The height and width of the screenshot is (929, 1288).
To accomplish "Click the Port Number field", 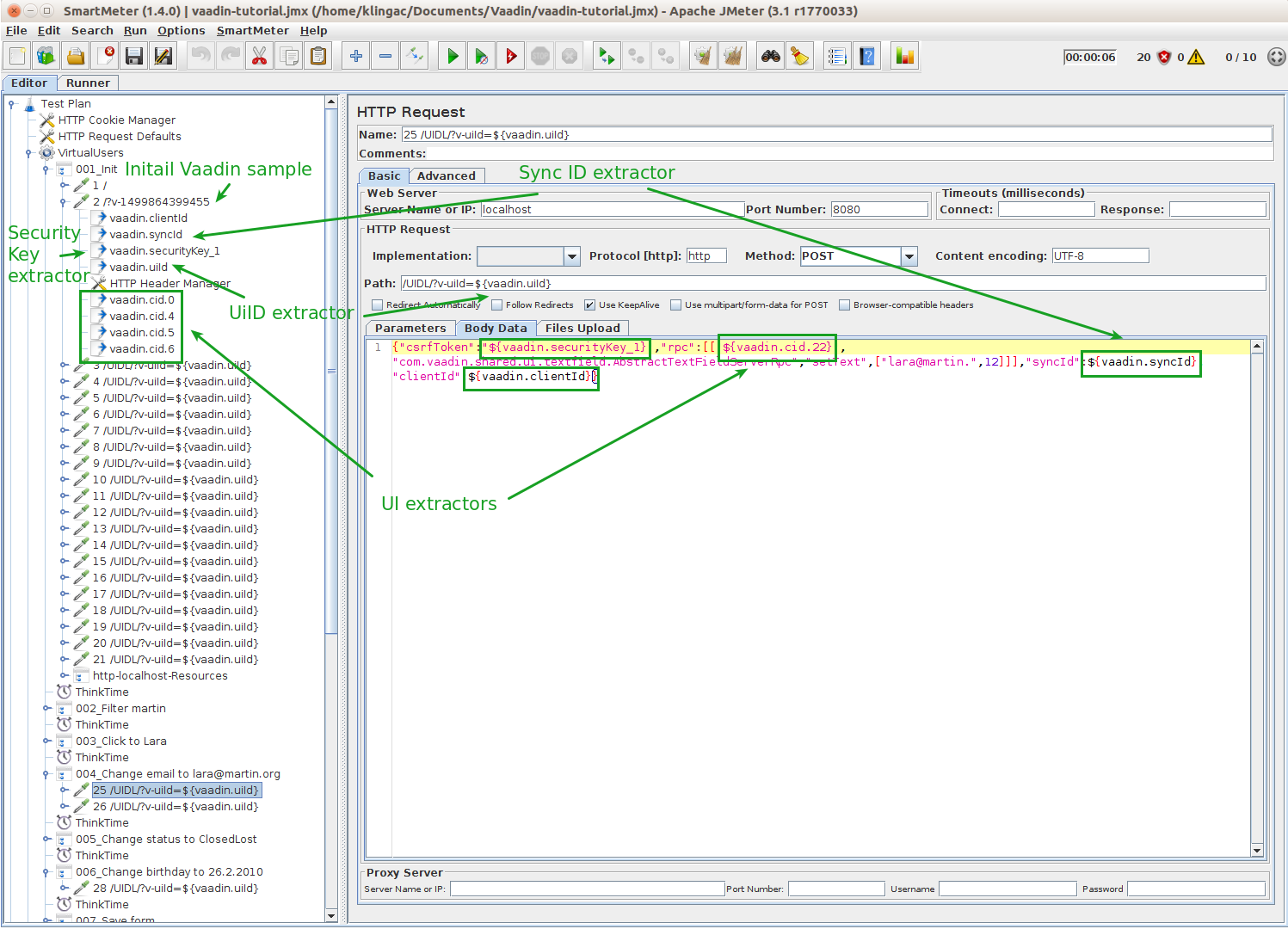I will [879, 210].
